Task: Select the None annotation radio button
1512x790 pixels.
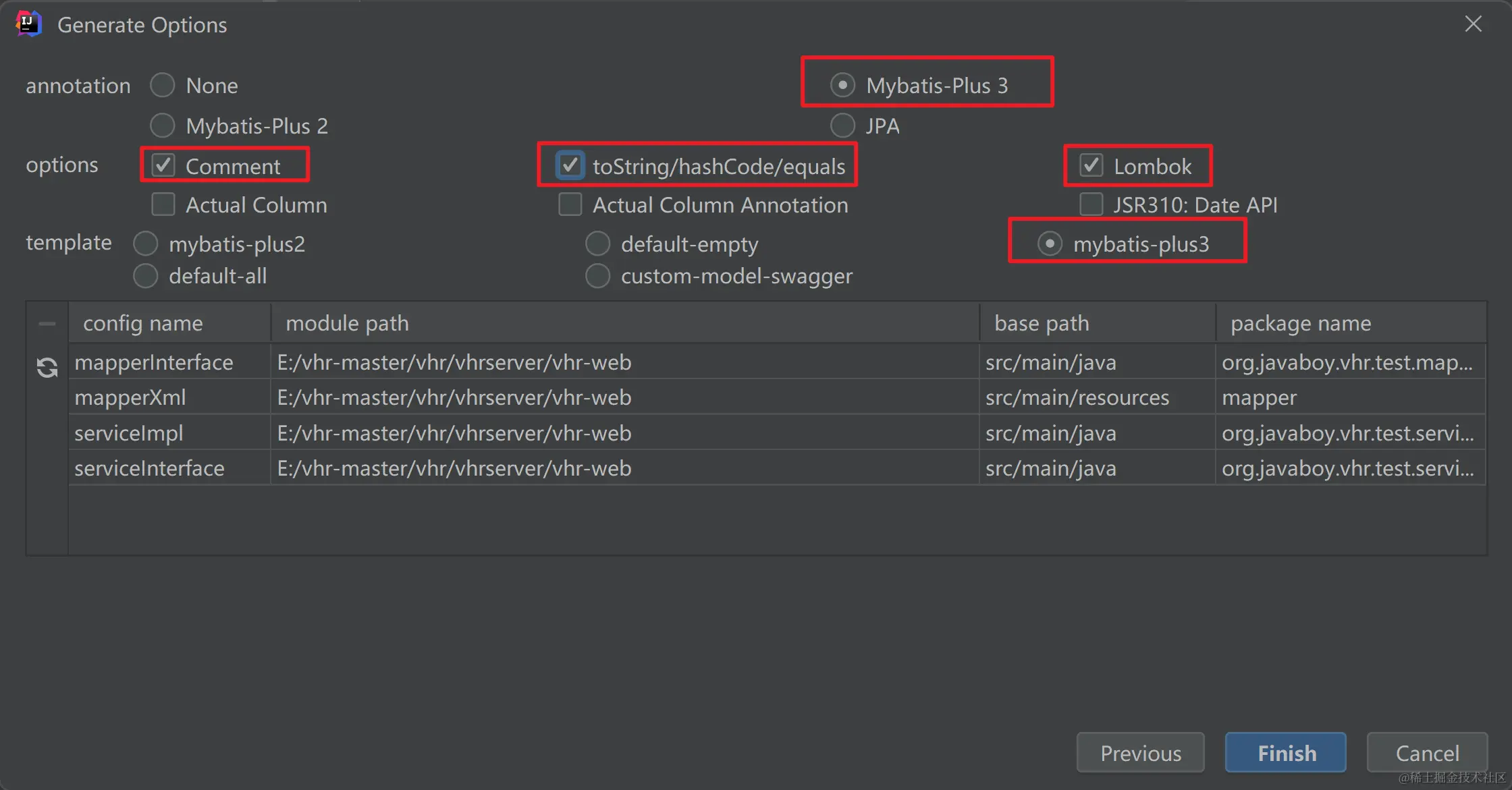Action: (x=163, y=86)
